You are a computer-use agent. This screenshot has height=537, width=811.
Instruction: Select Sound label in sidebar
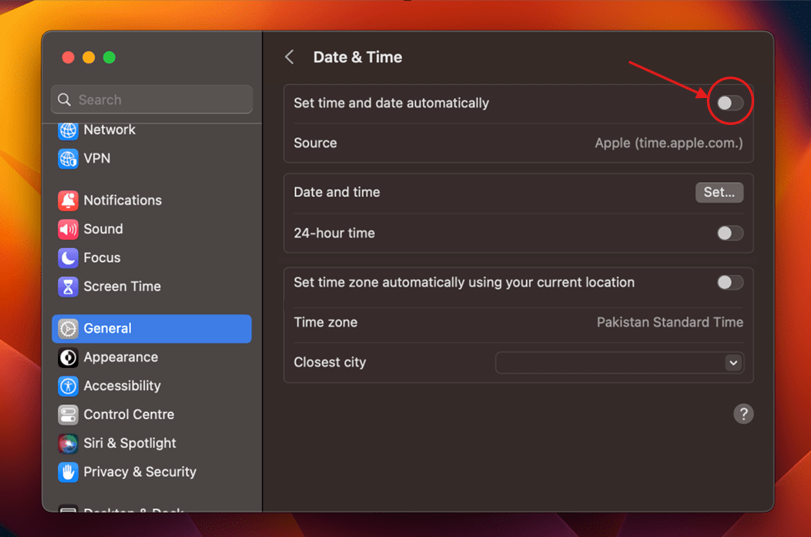(x=103, y=229)
